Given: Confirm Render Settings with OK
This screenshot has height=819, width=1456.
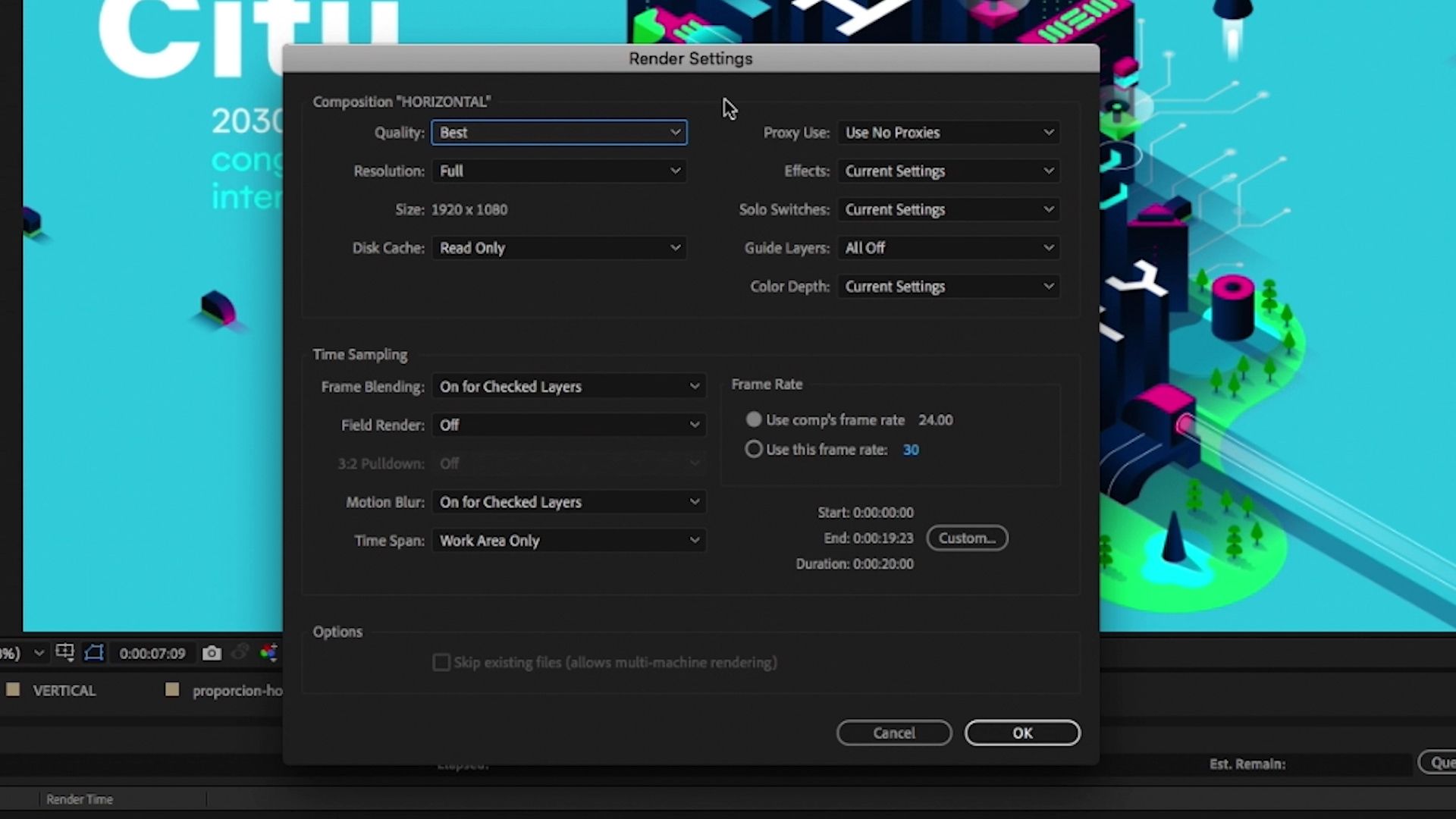Looking at the screenshot, I should coord(1022,733).
